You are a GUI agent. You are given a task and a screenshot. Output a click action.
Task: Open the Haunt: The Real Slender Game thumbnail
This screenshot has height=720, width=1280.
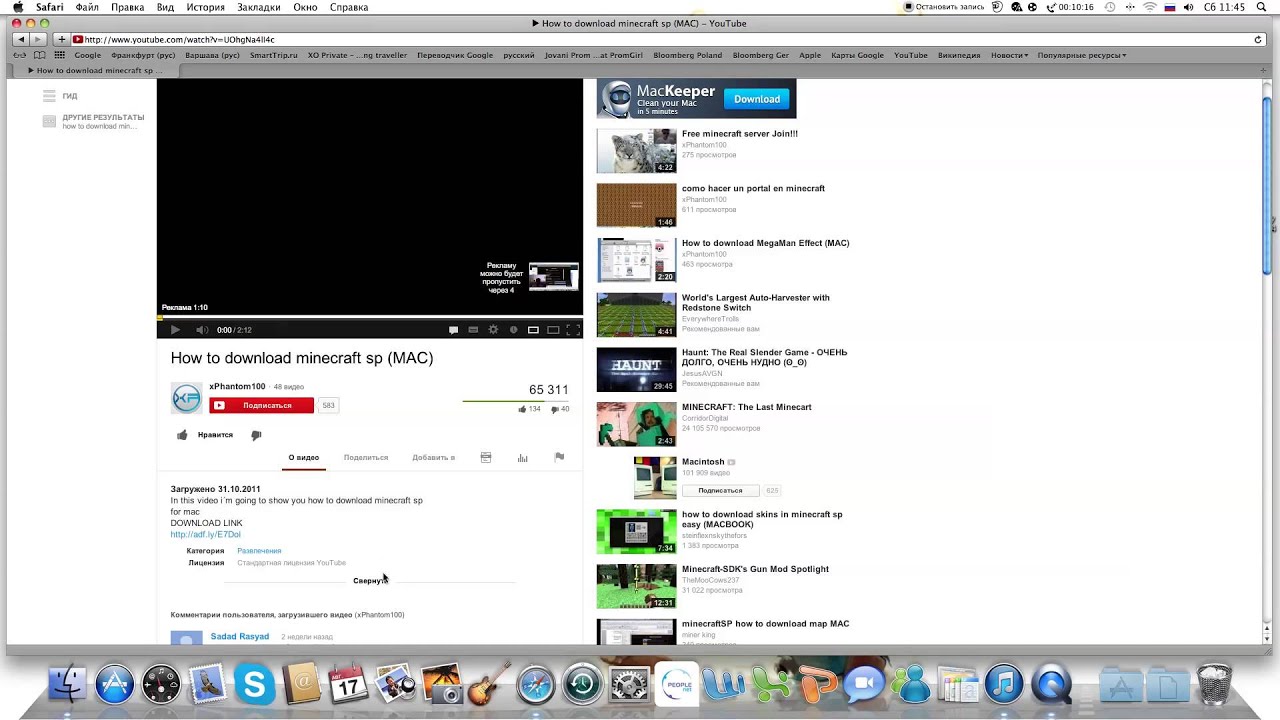point(636,369)
